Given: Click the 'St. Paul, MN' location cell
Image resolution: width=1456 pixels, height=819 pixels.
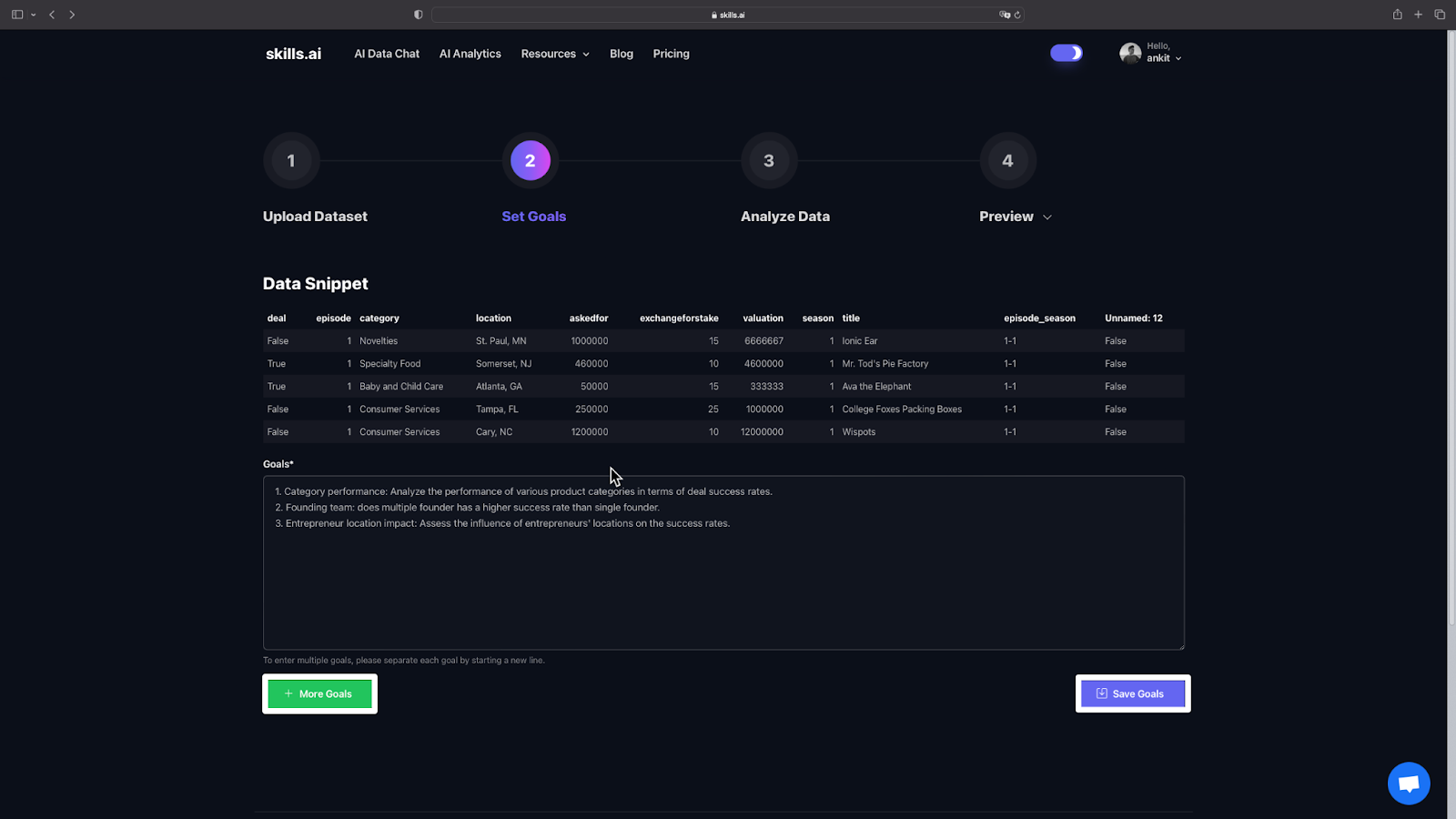Looking at the screenshot, I should pyautogui.click(x=501, y=341).
